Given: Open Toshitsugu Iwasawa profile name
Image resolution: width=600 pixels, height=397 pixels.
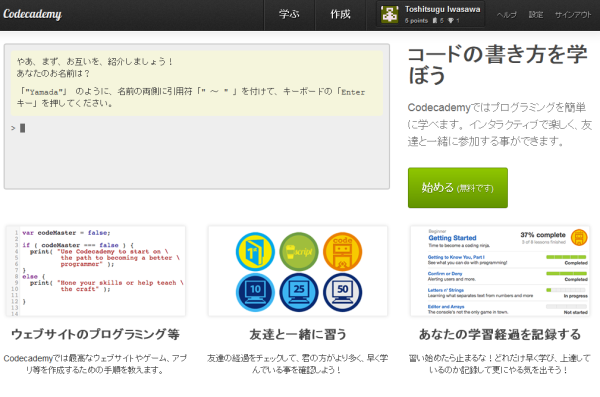Looking at the screenshot, I should (x=442, y=9).
